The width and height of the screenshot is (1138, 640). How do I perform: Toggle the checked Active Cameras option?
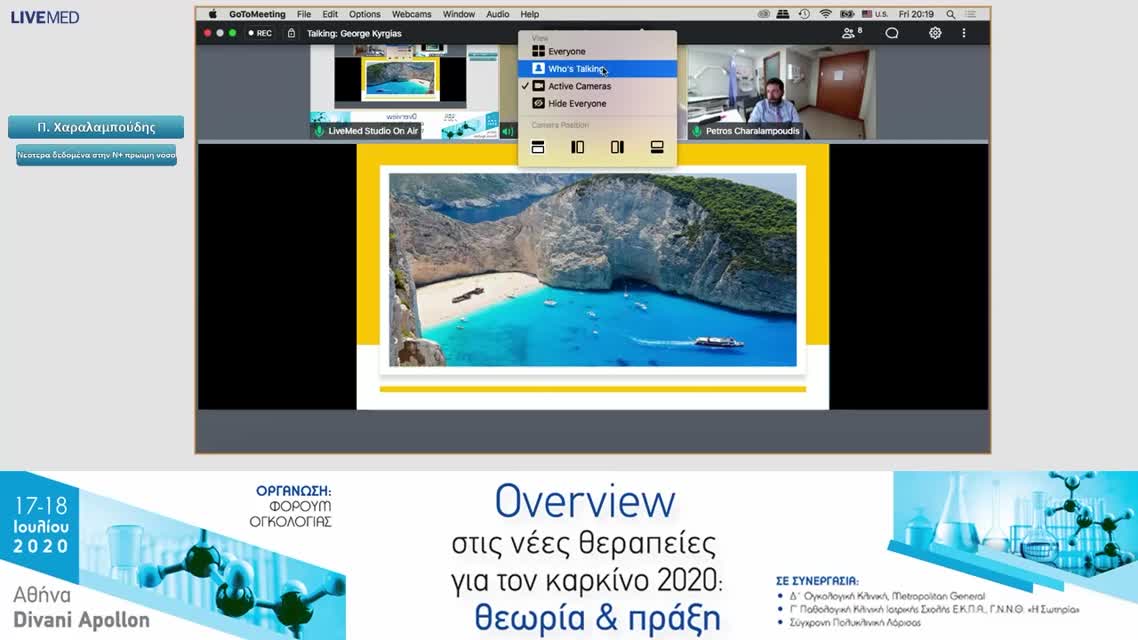coord(579,86)
